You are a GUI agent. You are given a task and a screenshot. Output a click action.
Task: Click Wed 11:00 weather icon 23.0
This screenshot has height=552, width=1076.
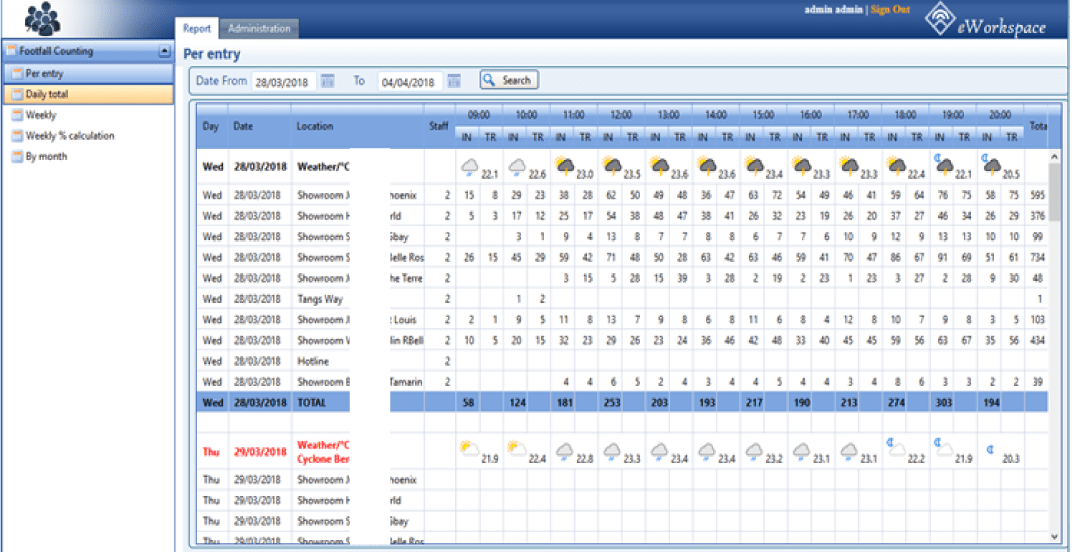point(565,166)
